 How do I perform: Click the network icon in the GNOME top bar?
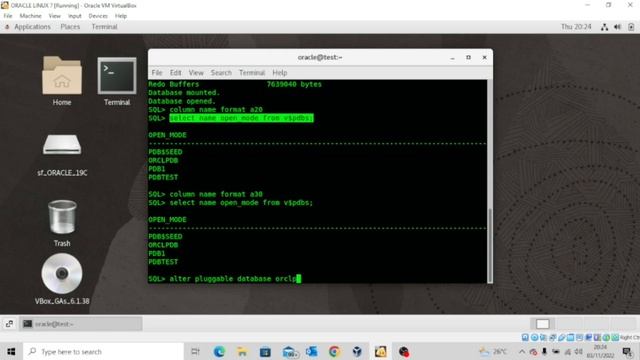click(x=604, y=27)
